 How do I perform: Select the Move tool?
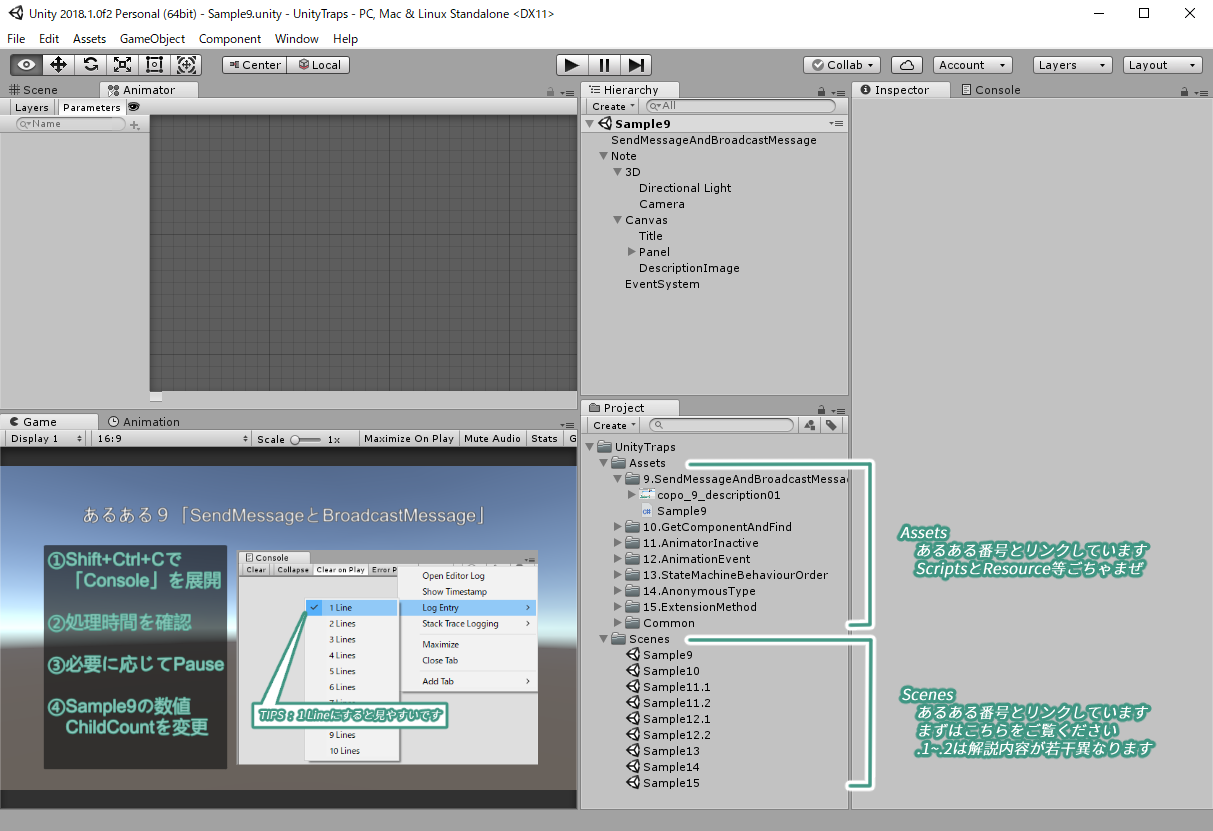tap(58, 64)
